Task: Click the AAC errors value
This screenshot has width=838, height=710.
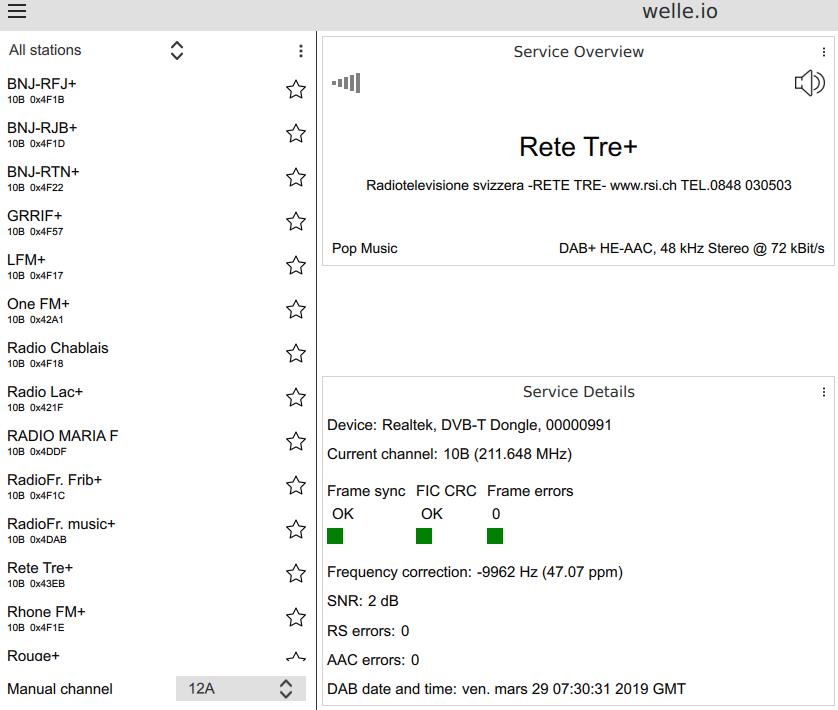Action: [415, 660]
